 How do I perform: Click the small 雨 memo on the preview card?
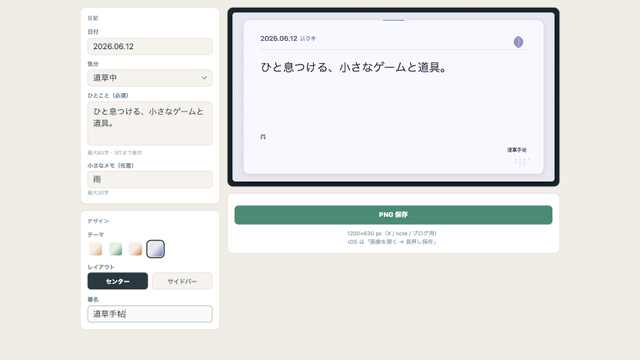coord(263,137)
